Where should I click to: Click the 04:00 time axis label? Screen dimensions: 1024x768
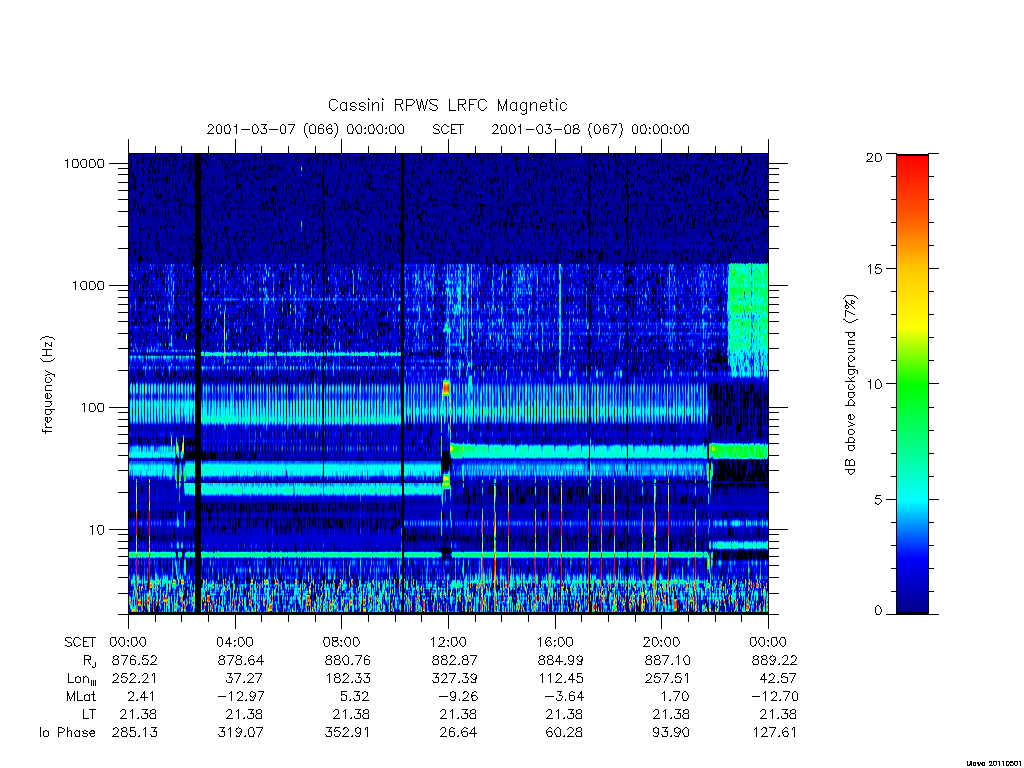pyautogui.click(x=235, y=643)
